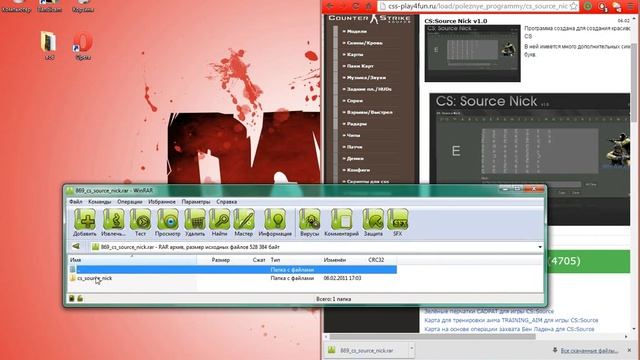Launch the Мастер (Wizard) tool
640x360 pixels.
tap(244, 222)
